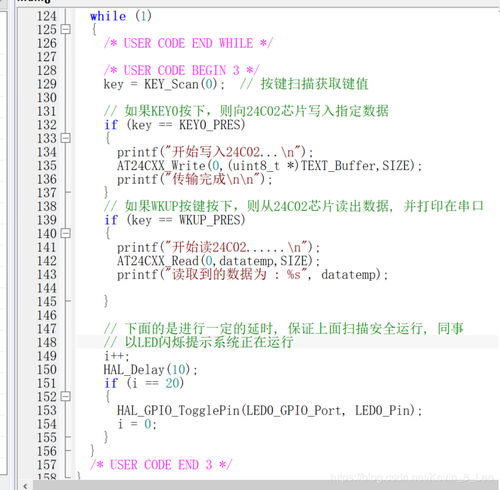Screen dimensions: 500x490
Task: Click the '以LED闪烁提示系统正在运行' comment
Action: (x=199, y=342)
